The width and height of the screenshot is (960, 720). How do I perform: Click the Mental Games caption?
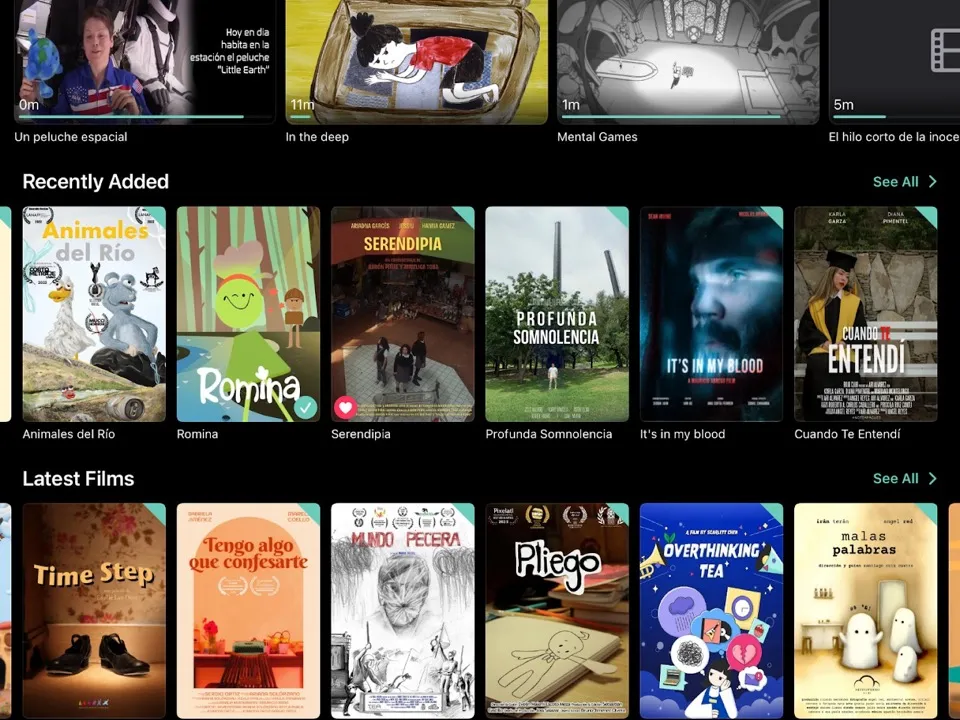[597, 137]
